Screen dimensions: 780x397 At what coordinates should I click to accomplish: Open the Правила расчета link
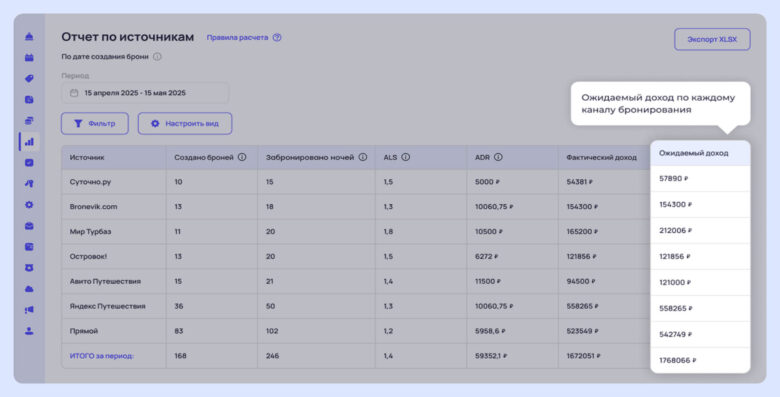(x=237, y=37)
